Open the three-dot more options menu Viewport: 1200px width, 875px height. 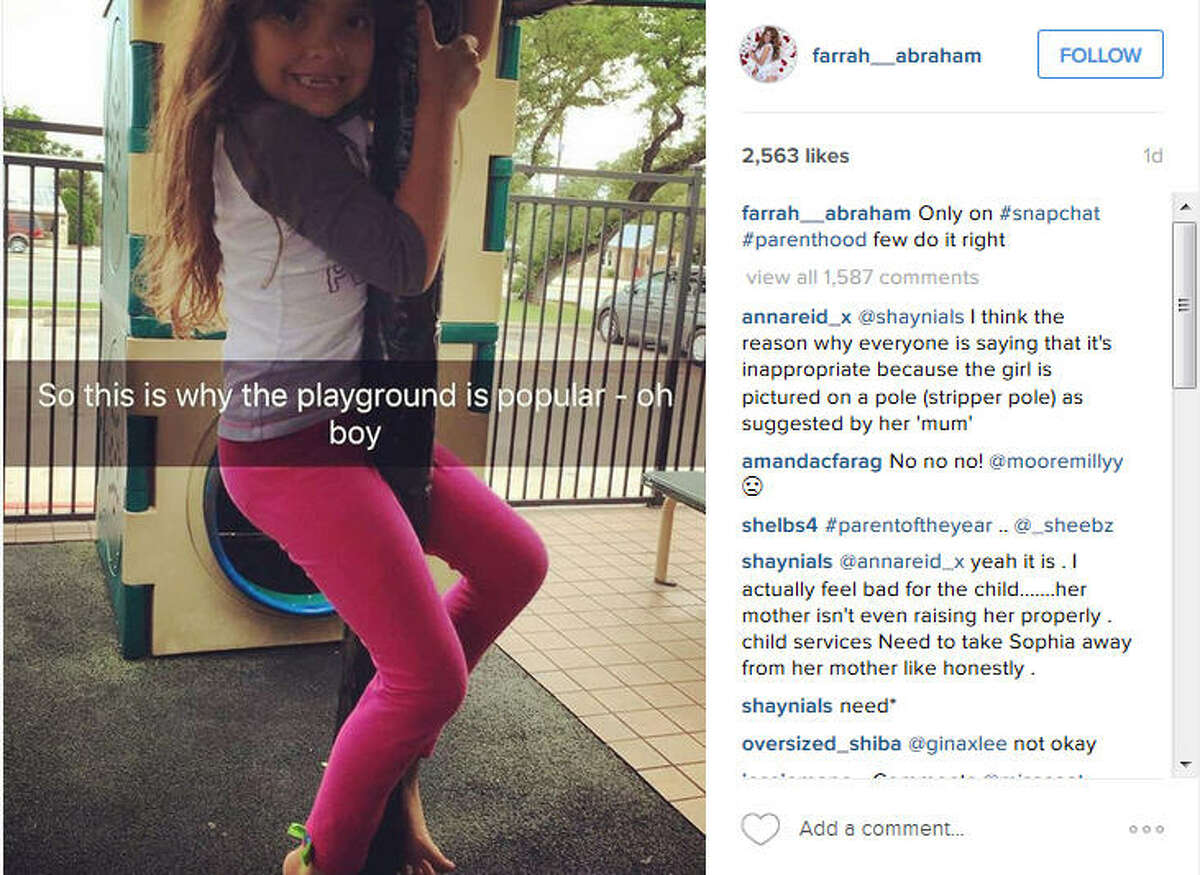click(1146, 829)
